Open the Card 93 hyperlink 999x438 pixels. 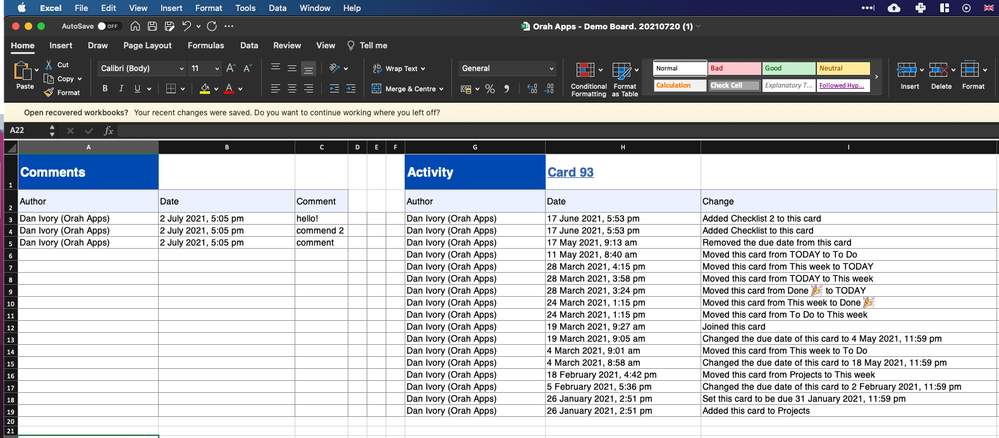(x=570, y=172)
